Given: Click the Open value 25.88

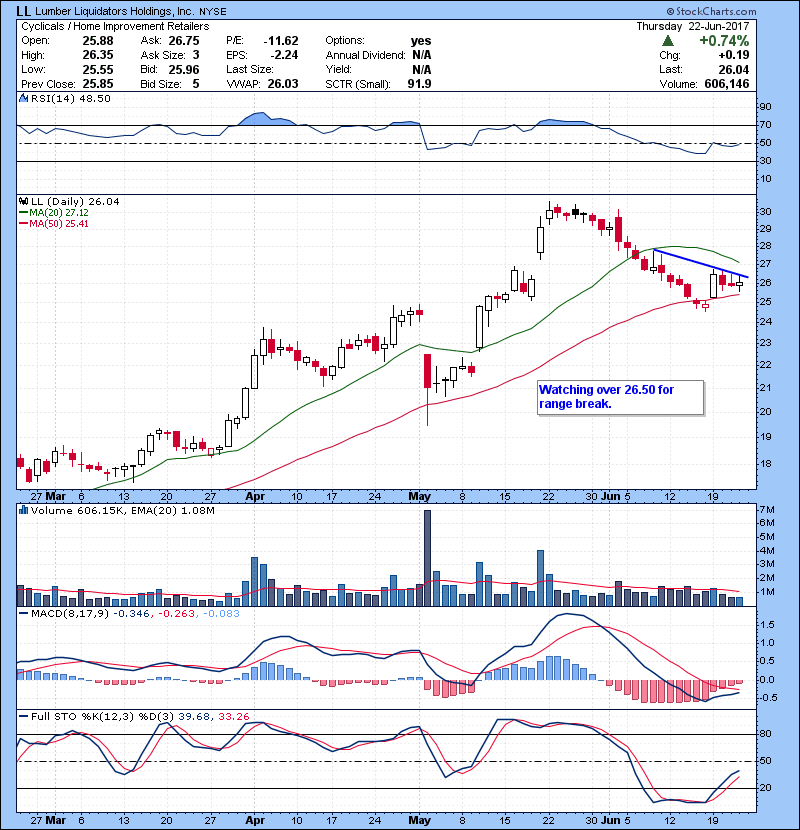Looking at the screenshot, I should coord(97,40).
